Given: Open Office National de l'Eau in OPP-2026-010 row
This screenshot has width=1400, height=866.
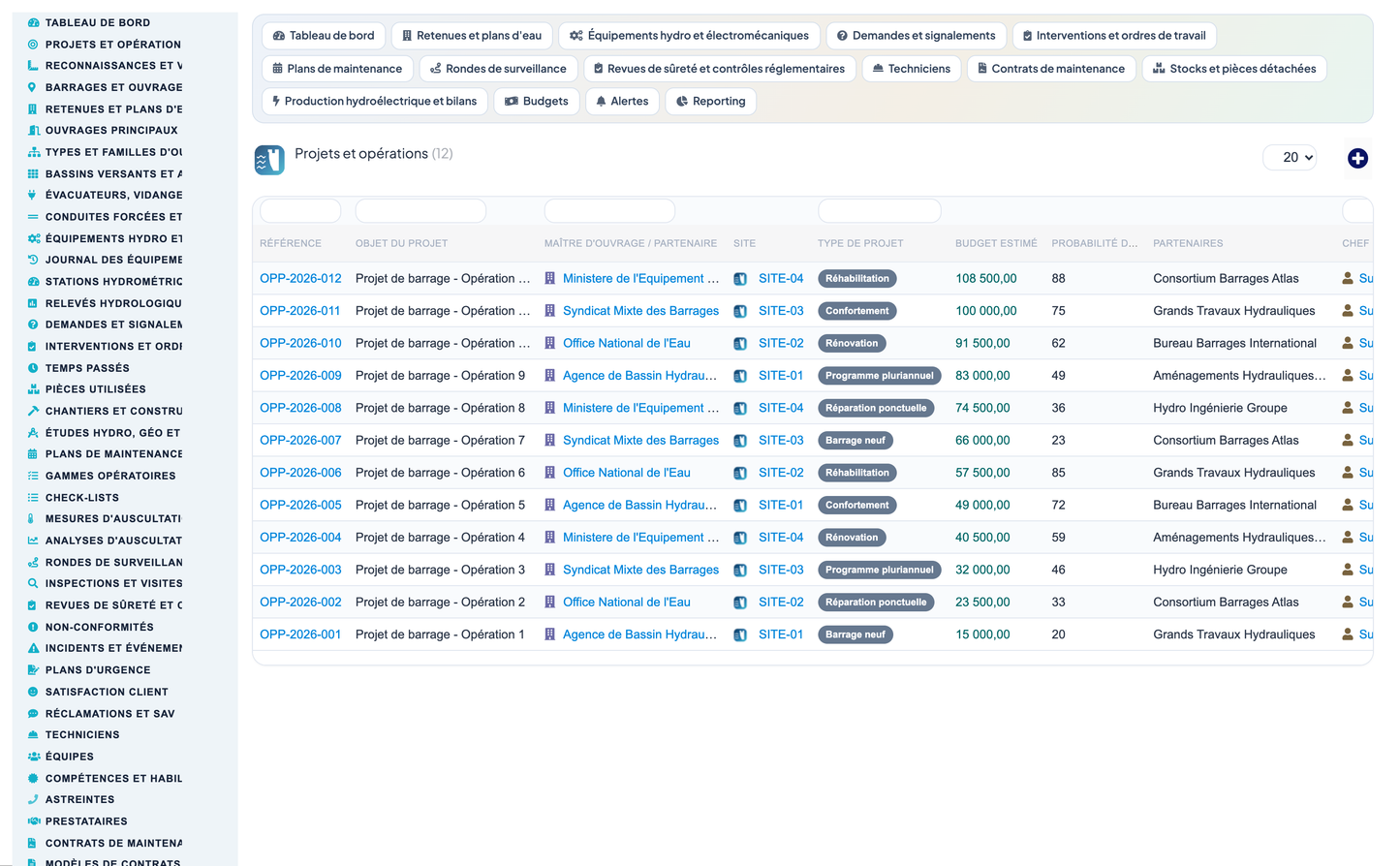Looking at the screenshot, I should [x=627, y=344].
